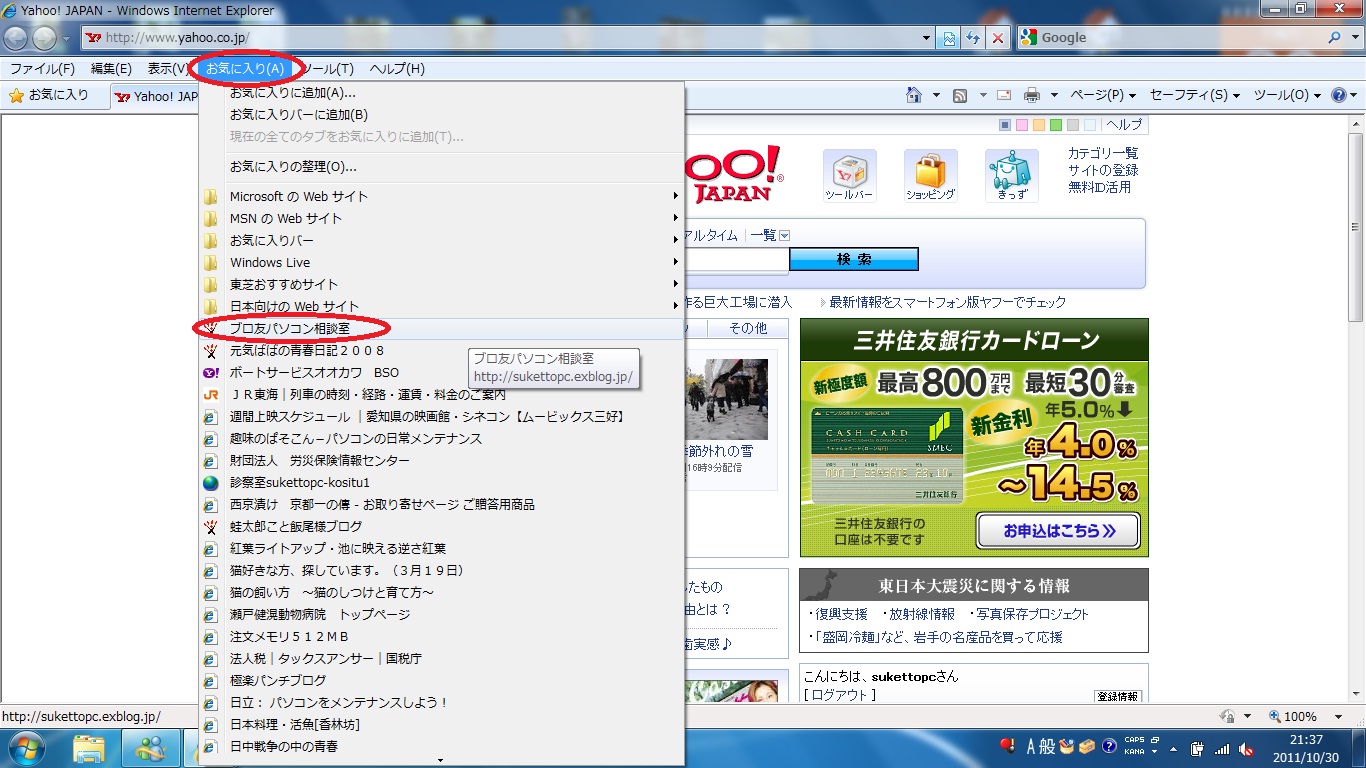This screenshot has width=1366, height=768.
Task: Click the down arrow at the bottom of the favorites list
Action: pos(441,761)
